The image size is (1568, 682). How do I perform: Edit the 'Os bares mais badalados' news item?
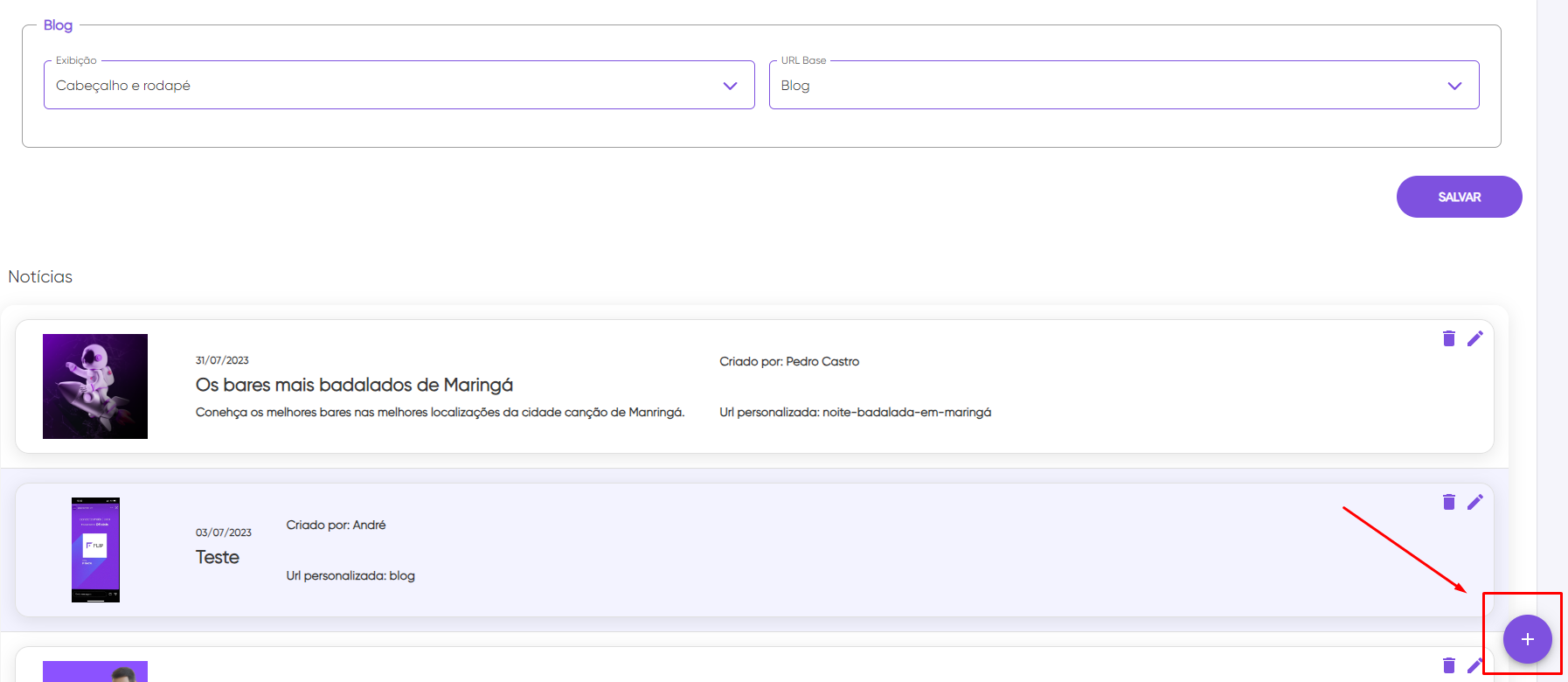[1475, 338]
